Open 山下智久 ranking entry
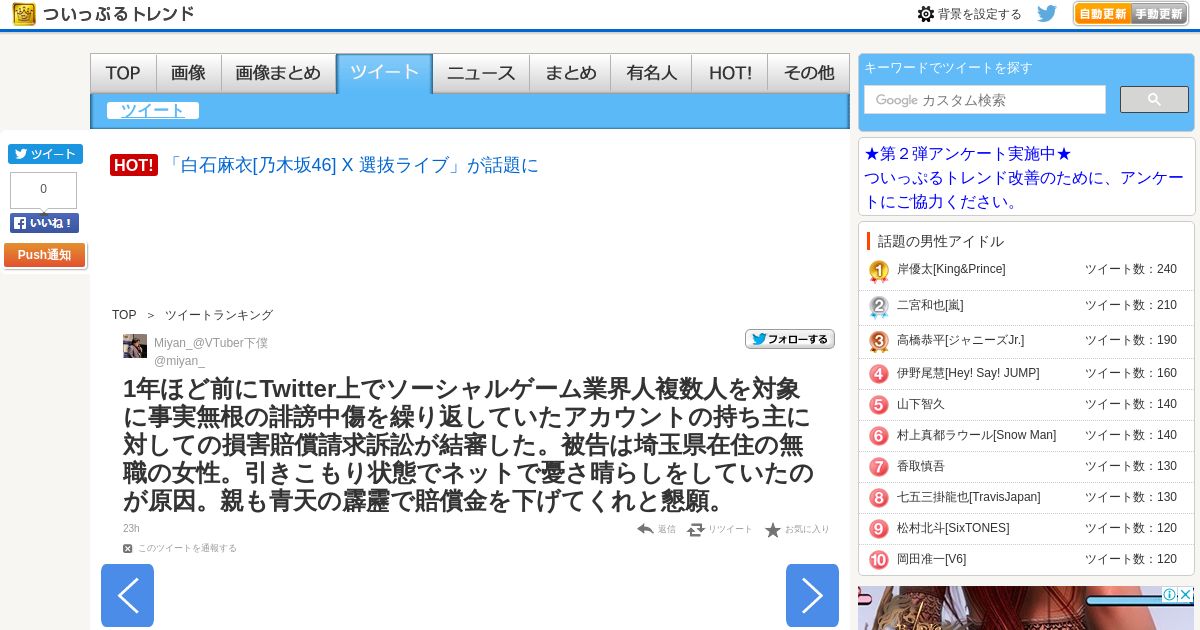Image resolution: width=1200 pixels, height=630 pixels. click(x=921, y=404)
